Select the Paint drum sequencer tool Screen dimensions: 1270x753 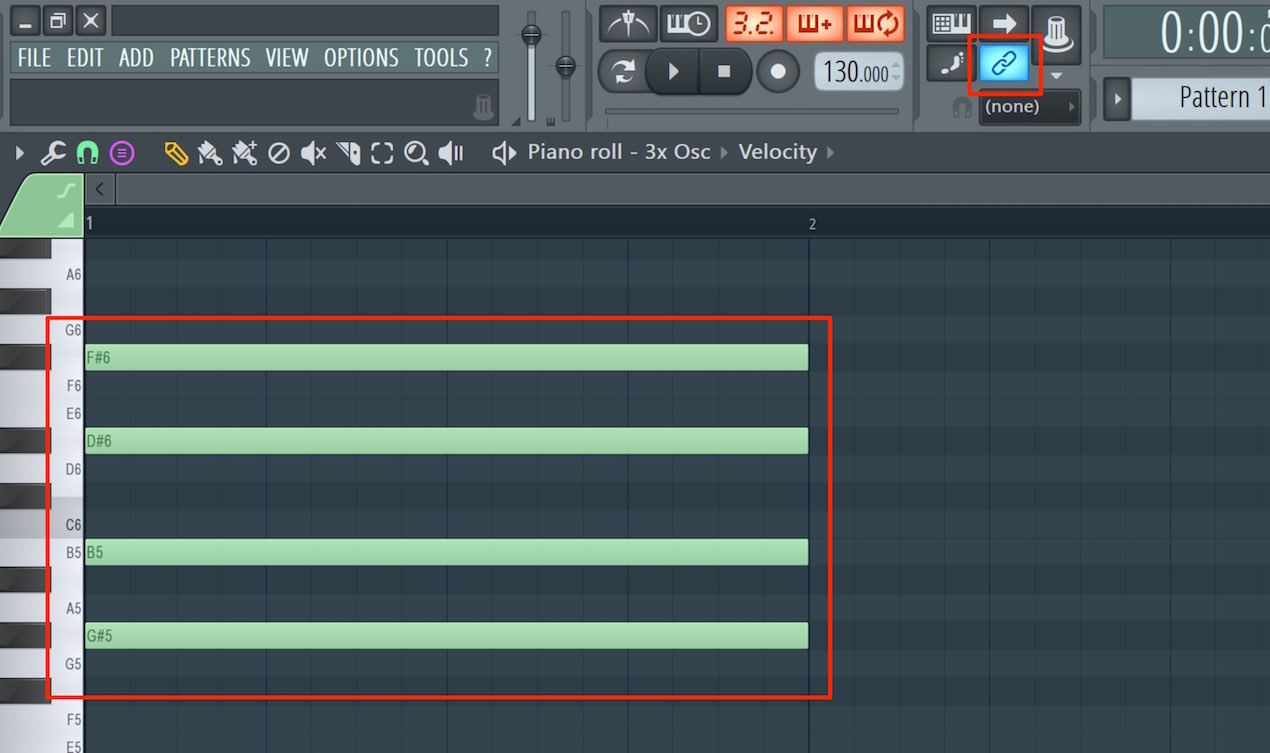pyautogui.click(x=245, y=153)
